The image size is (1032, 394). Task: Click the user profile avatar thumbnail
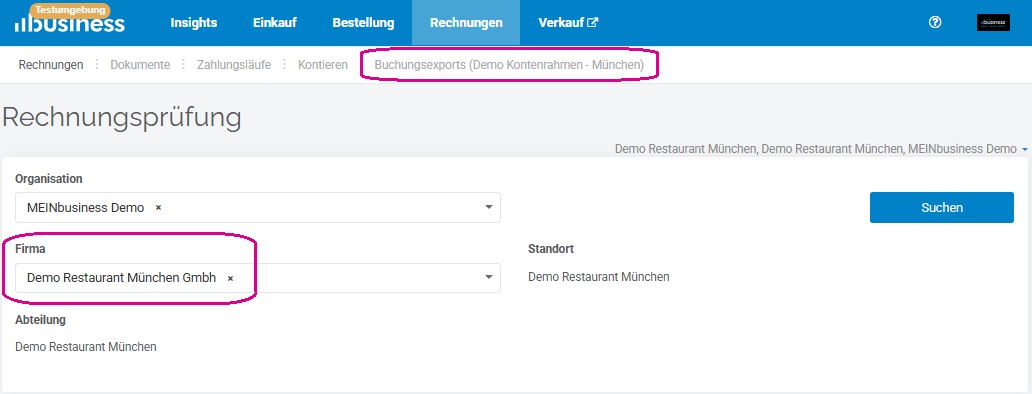point(993,22)
